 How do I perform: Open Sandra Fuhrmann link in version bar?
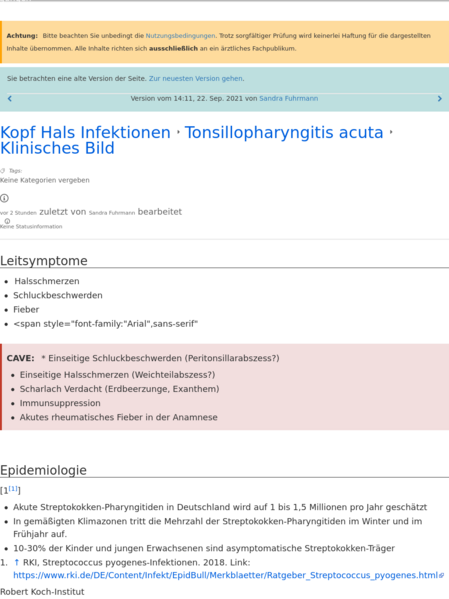point(289,98)
